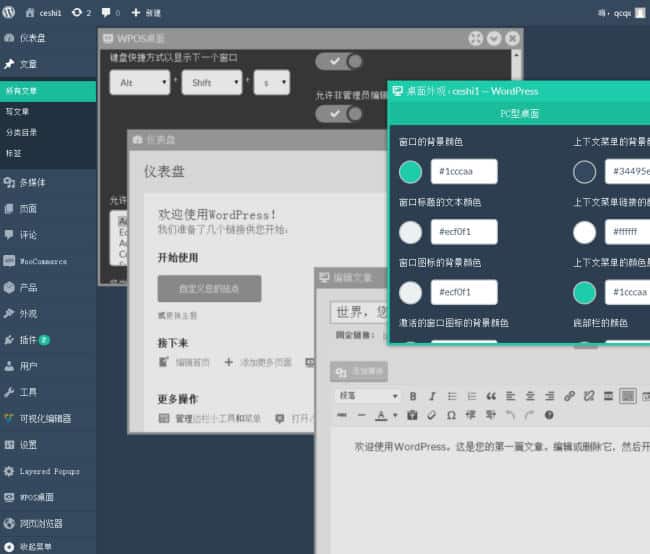The height and width of the screenshot is (554, 650).
Task: Open the 段落 paragraph format dropdown
Action: point(368,396)
